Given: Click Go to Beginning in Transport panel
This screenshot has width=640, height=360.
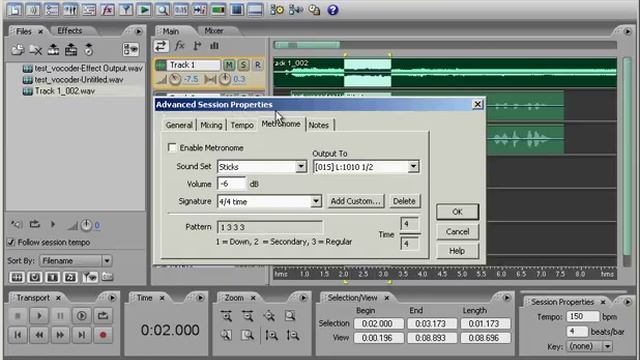Looking at the screenshot, I should (18, 335).
